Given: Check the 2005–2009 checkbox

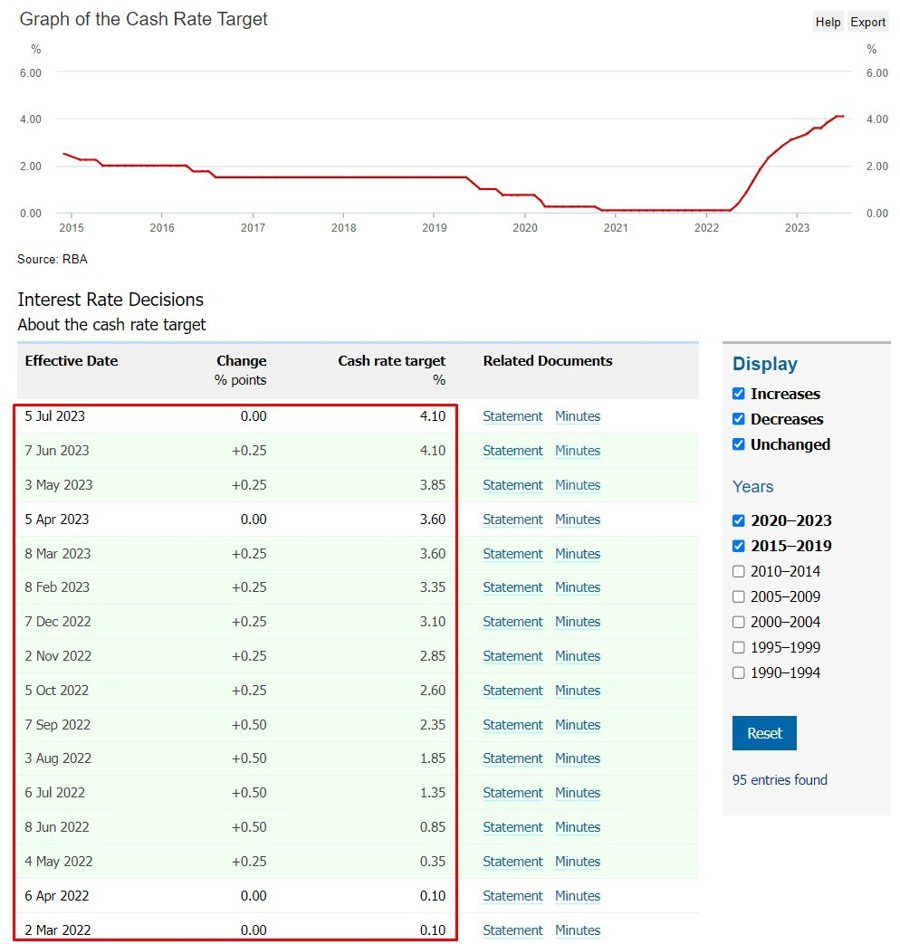Looking at the screenshot, I should [x=738, y=597].
